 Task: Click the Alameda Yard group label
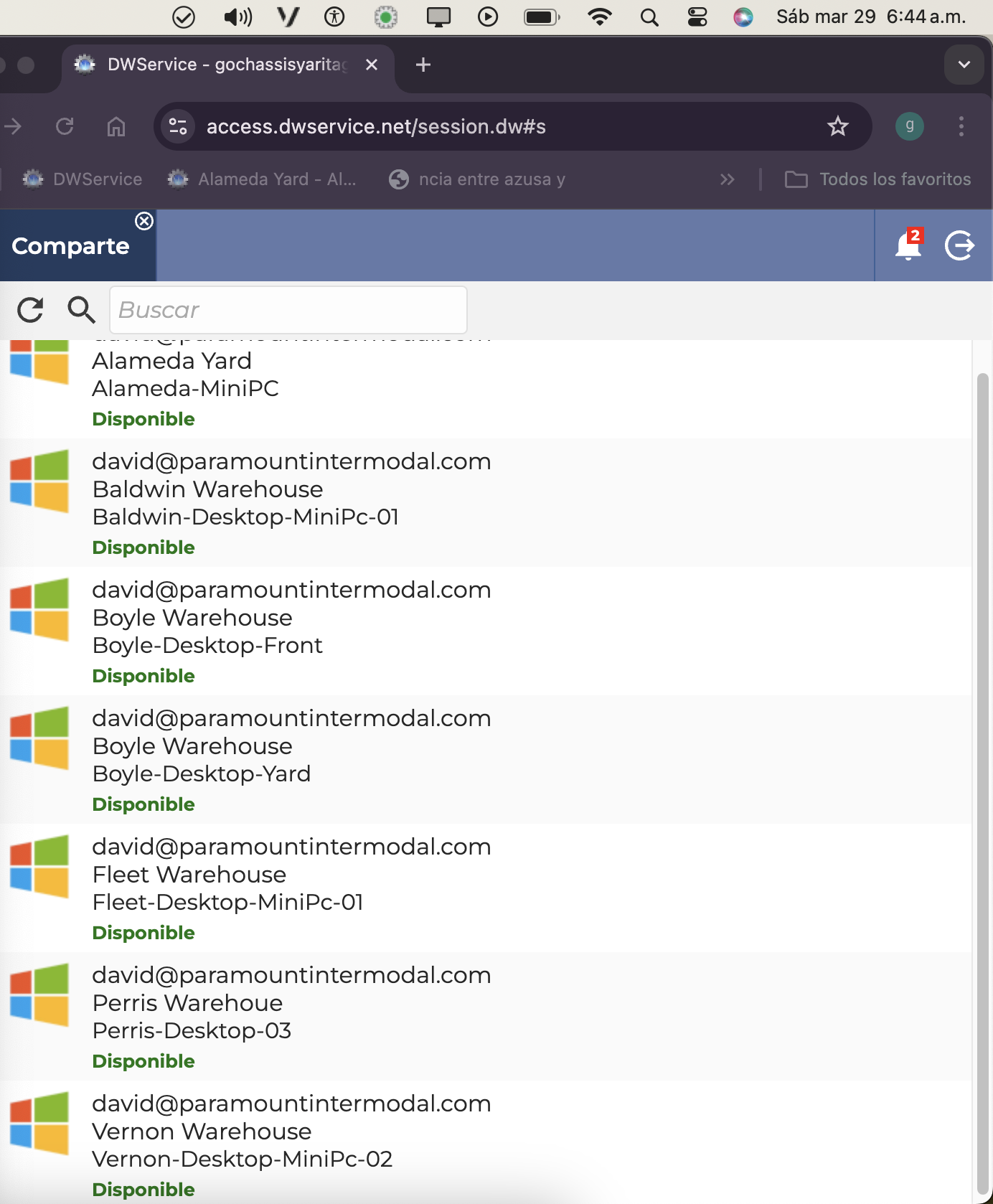[x=172, y=361]
